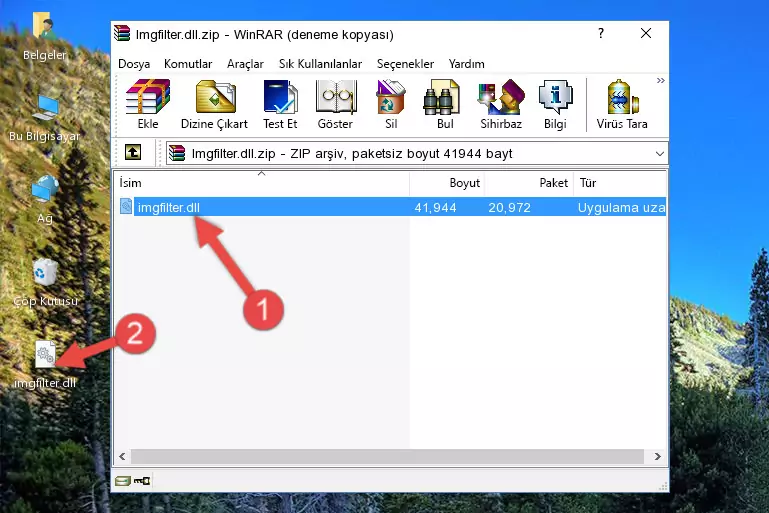Sort by the Paket column header

529,183
